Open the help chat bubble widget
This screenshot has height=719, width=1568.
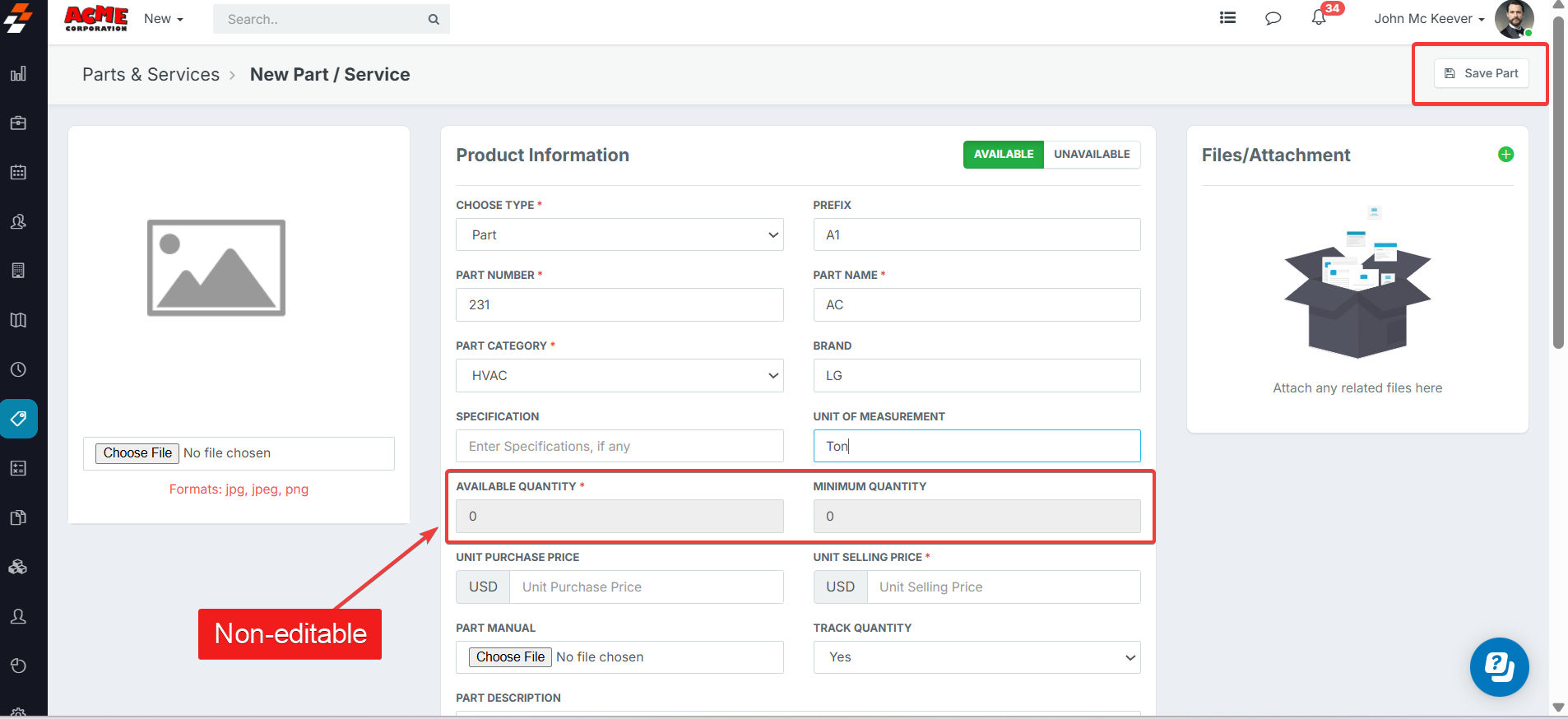click(1499, 667)
